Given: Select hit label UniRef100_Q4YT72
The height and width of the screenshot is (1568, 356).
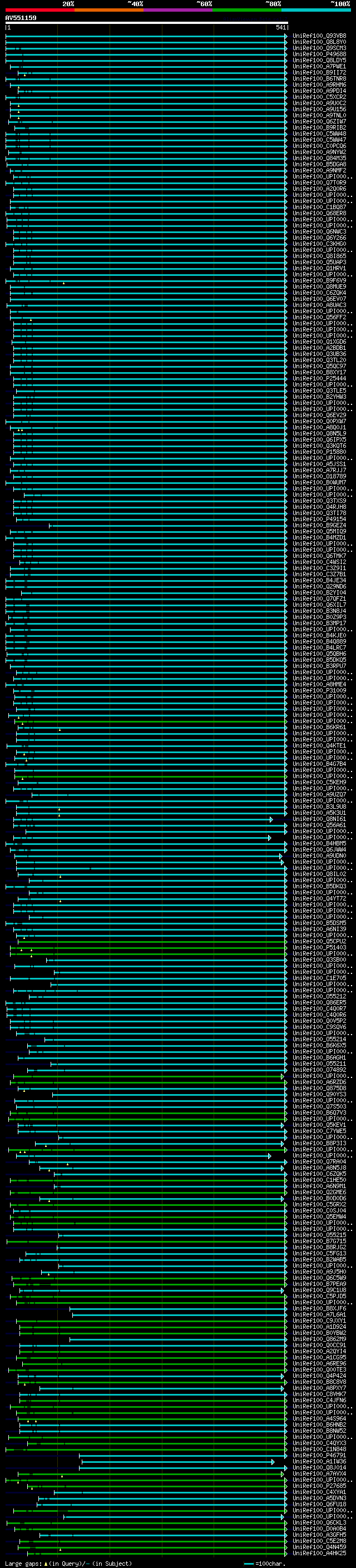Looking at the screenshot, I should coord(319,898).
